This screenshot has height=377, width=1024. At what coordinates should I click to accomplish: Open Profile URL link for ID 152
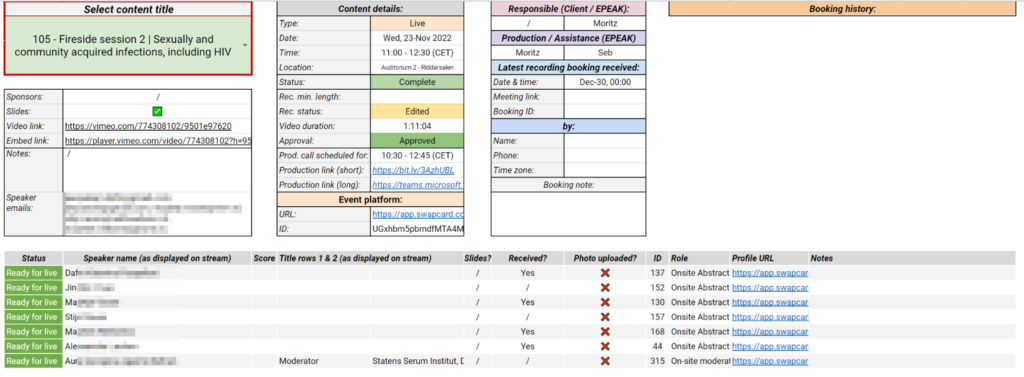click(x=770, y=287)
